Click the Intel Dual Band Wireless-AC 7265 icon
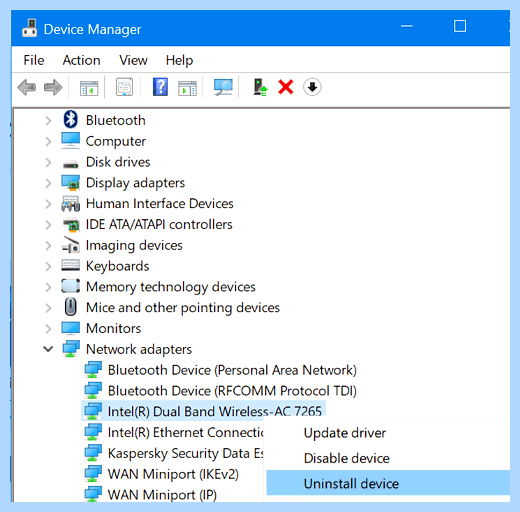The width and height of the screenshot is (520, 512). click(93, 411)
